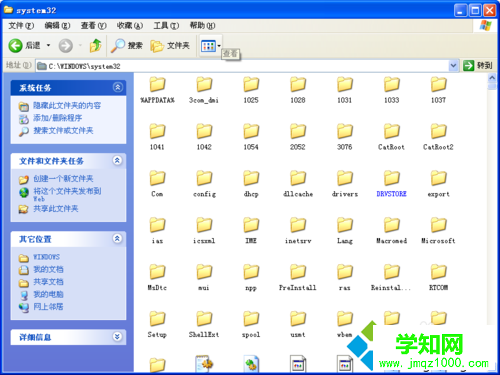This screenshot has width=500, height=375.
Task: Open the 查看(V) menu
Action: 94,26
